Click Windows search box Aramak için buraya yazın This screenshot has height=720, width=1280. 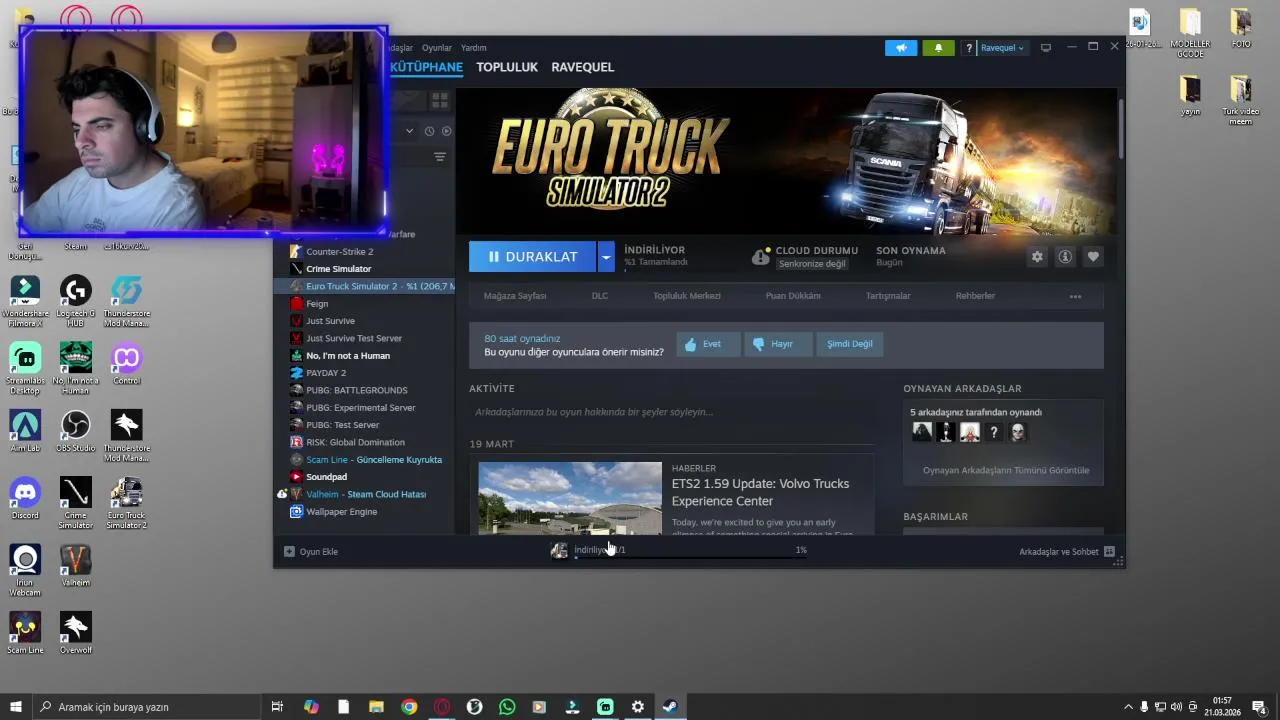146,707
